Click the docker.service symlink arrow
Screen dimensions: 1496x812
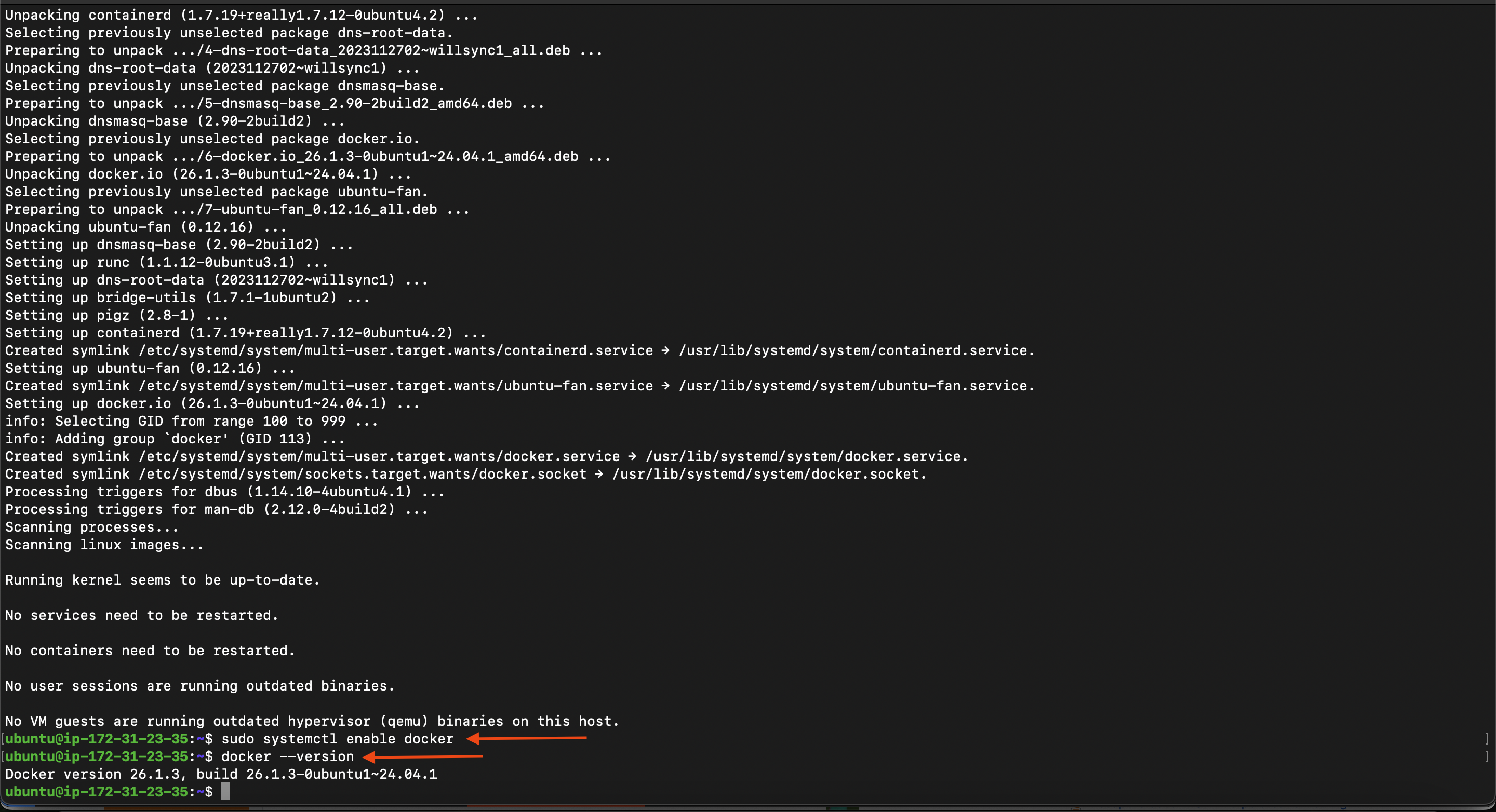point(633,457)
